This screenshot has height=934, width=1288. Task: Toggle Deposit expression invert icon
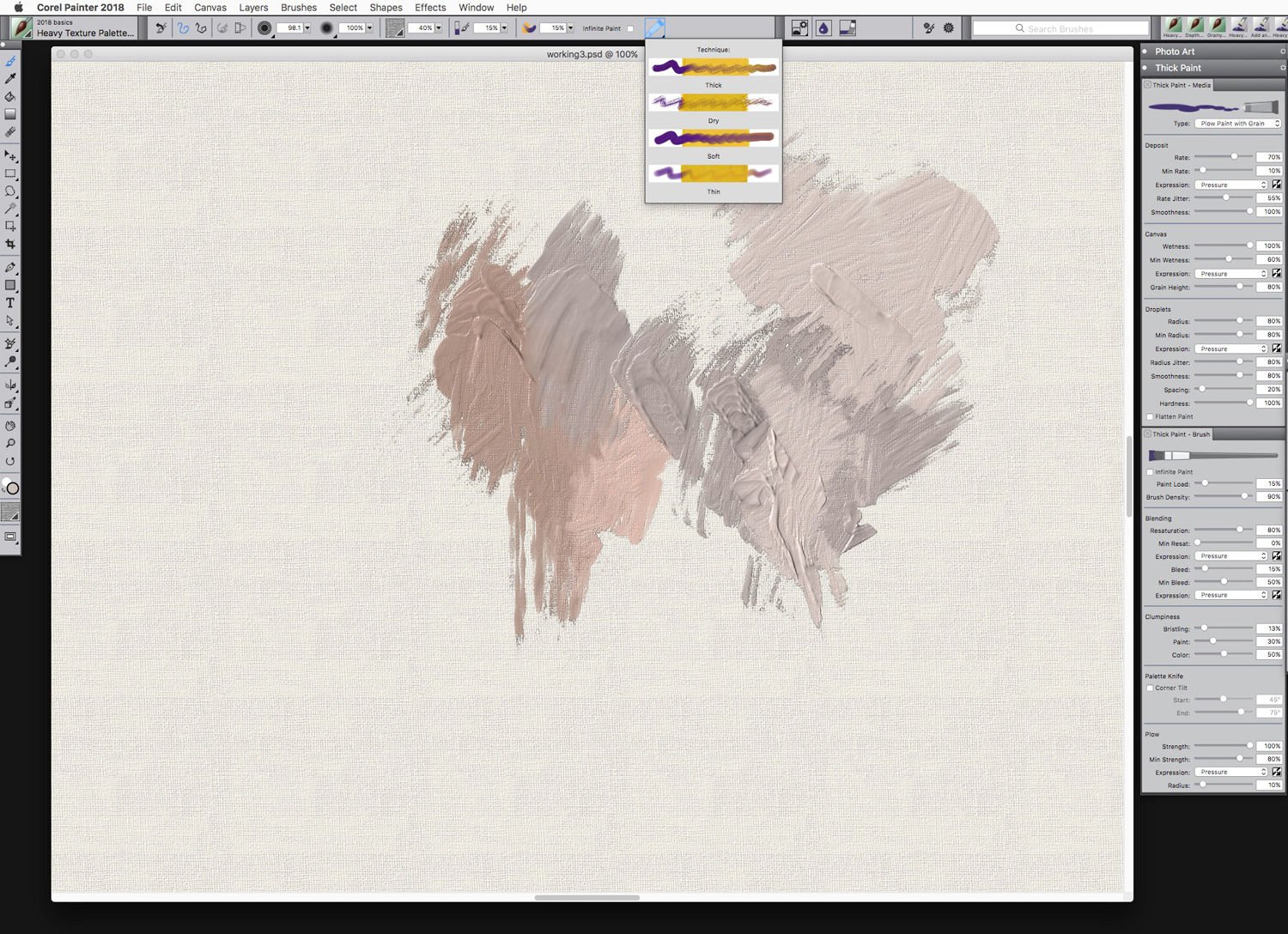click(x=1277, y=185)
